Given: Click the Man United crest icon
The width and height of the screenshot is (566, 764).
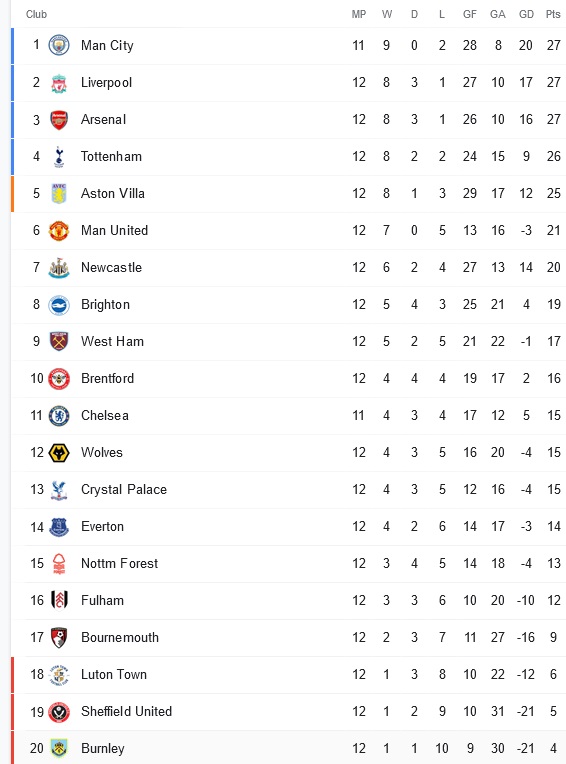Looking at the screenshot, I should (x=59, y=230).
